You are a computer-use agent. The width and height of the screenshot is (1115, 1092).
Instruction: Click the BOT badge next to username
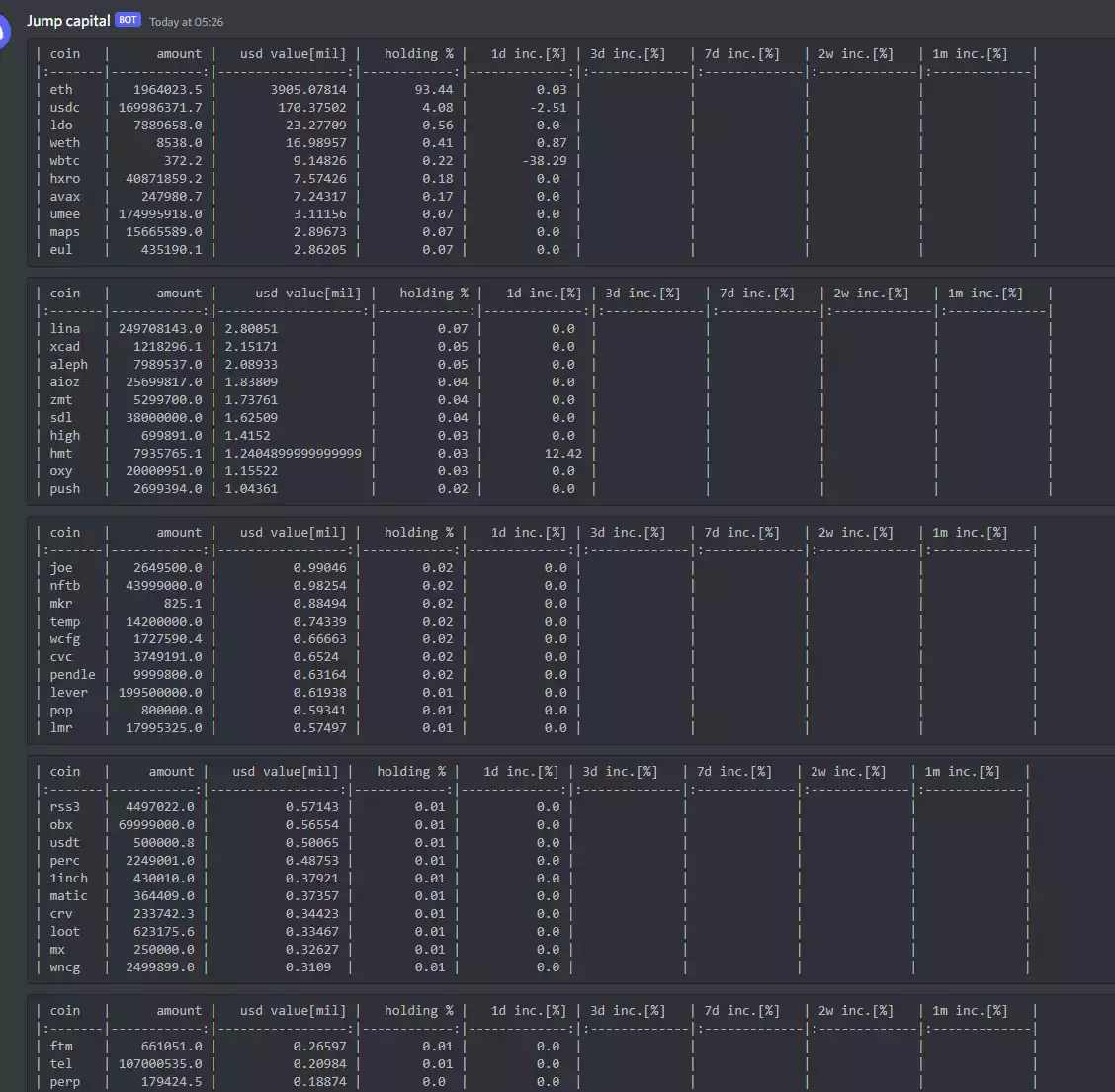coord(128,20)
